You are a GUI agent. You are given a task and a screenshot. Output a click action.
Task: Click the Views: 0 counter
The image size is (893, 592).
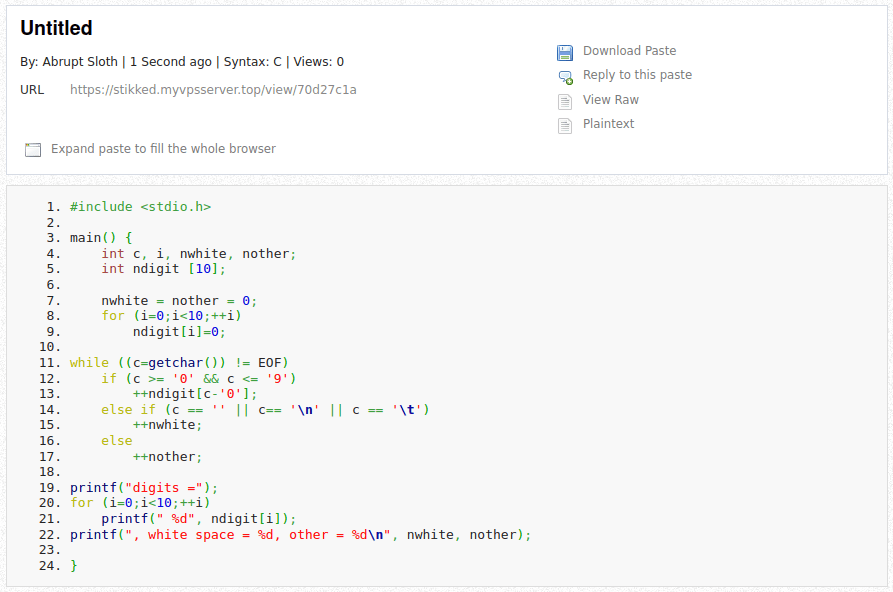tap(315, 61)
